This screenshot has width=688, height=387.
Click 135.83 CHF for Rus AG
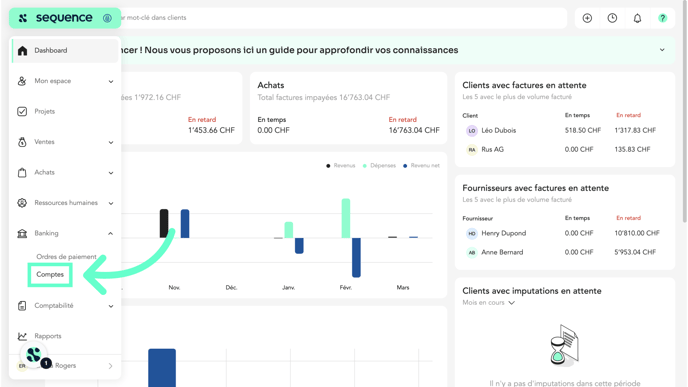click(632, 150)
